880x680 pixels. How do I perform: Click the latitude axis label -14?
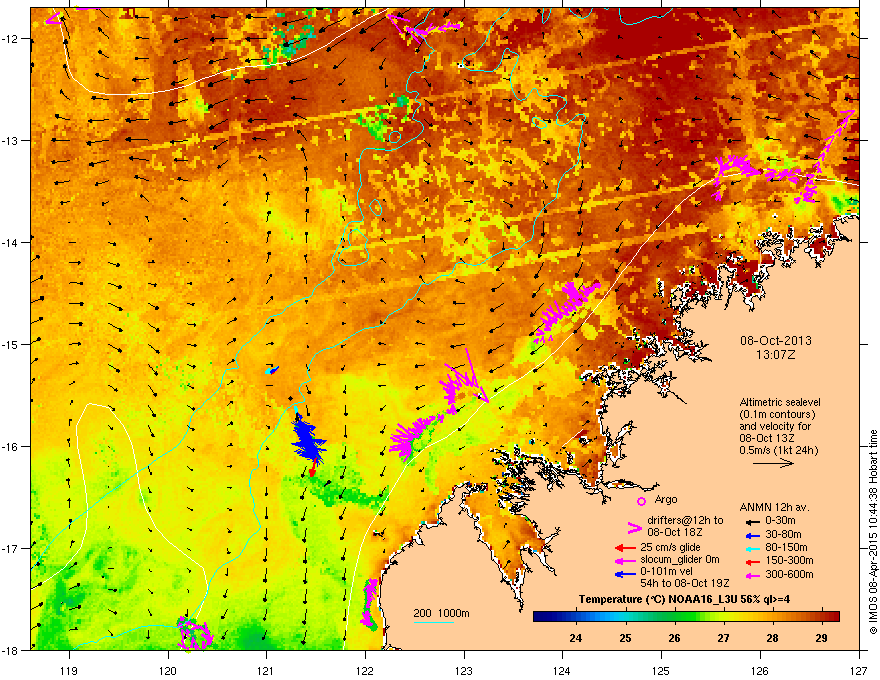(11, 242)
